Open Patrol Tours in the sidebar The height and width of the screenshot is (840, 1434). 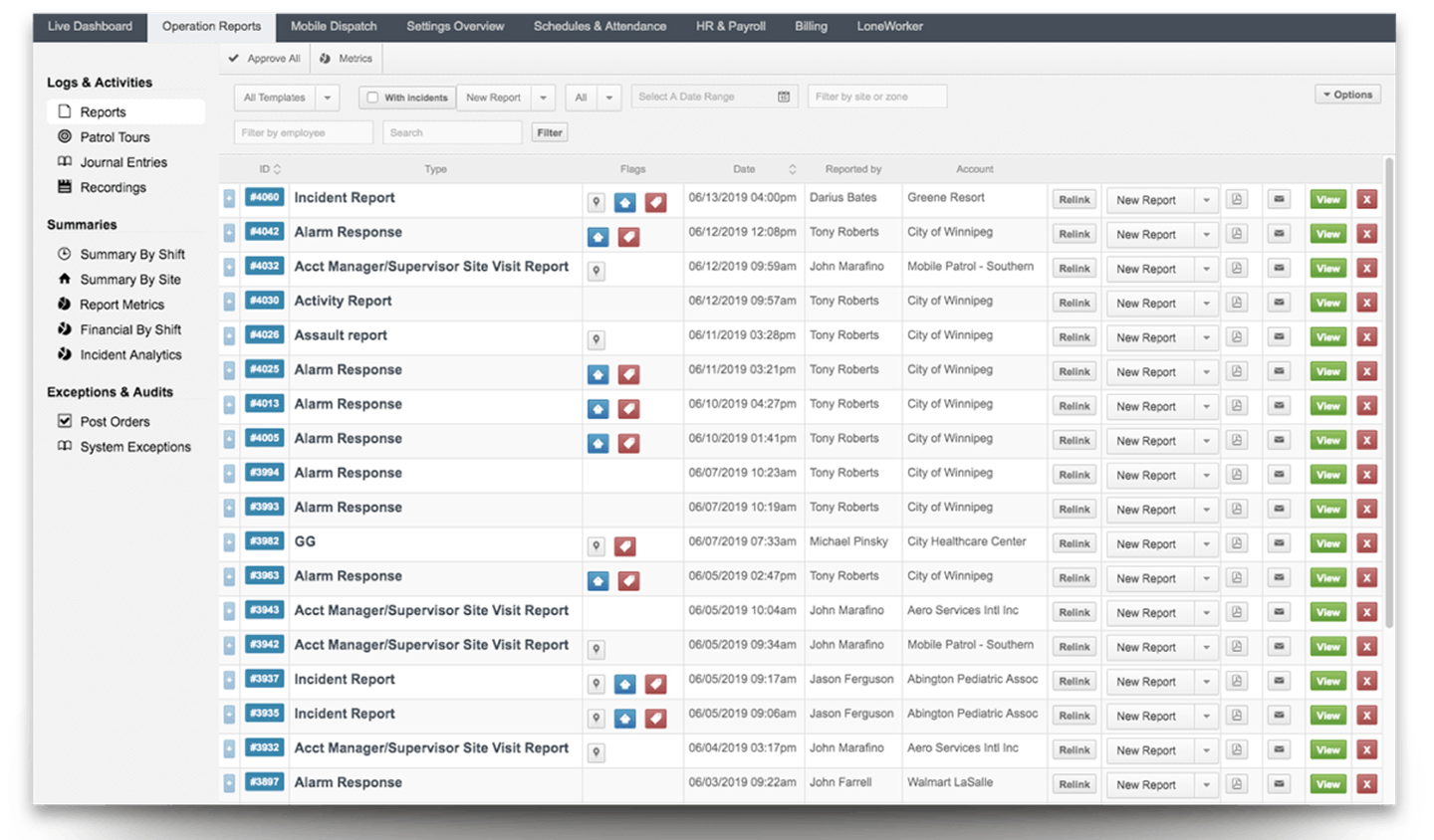[115, 137]
